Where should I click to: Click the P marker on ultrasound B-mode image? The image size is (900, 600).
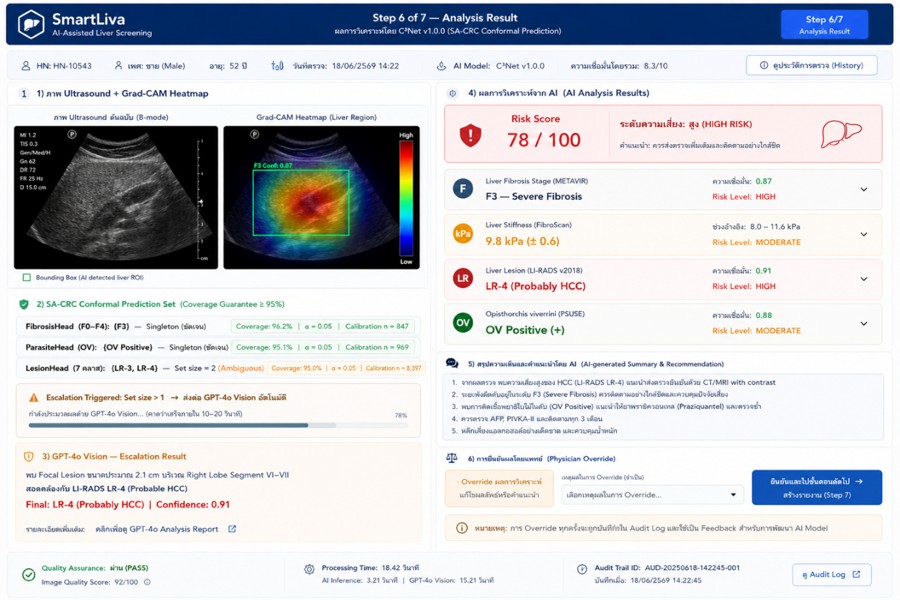[72, 134]
